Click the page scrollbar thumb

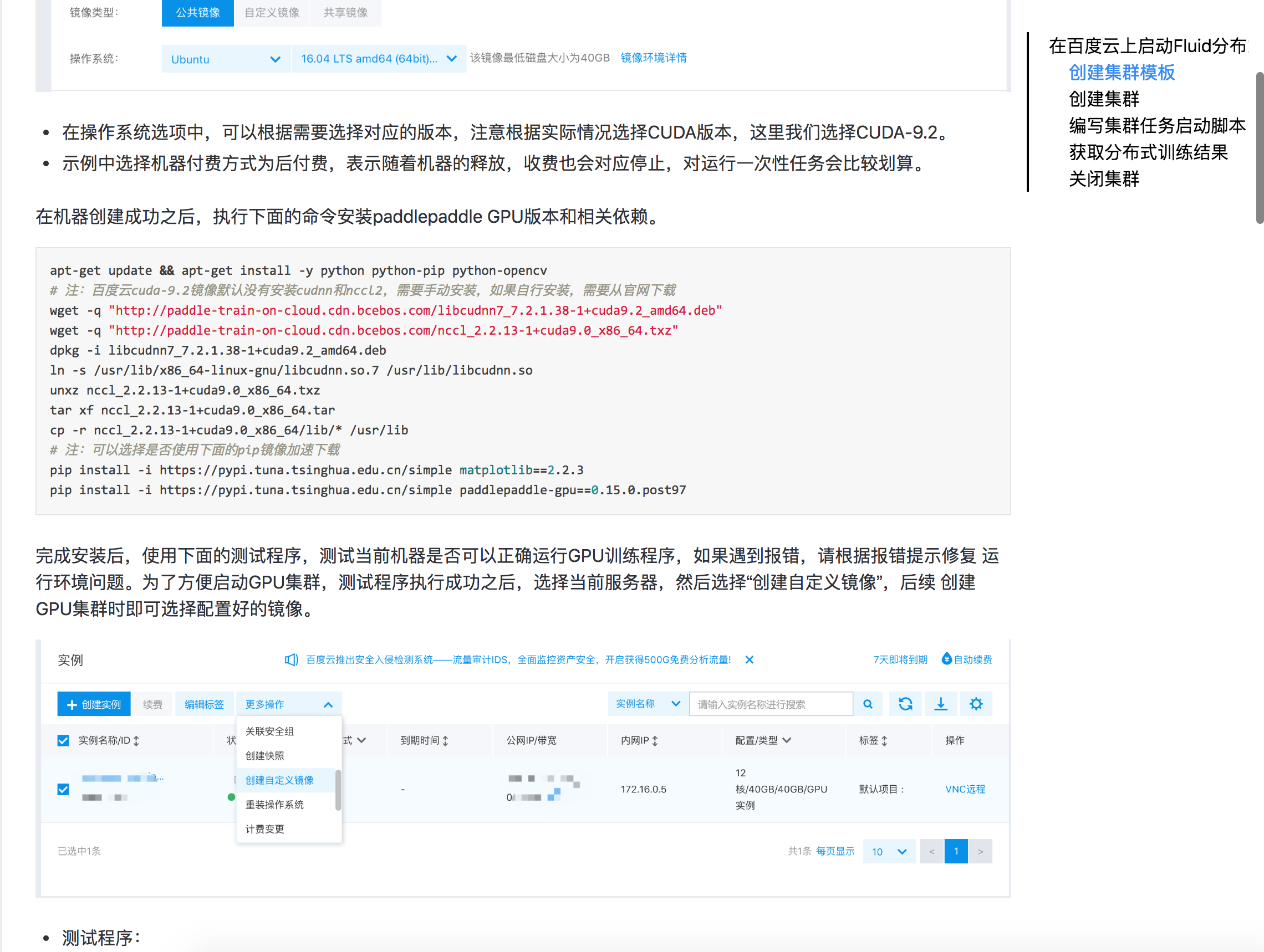click(x=1259, y=149)
